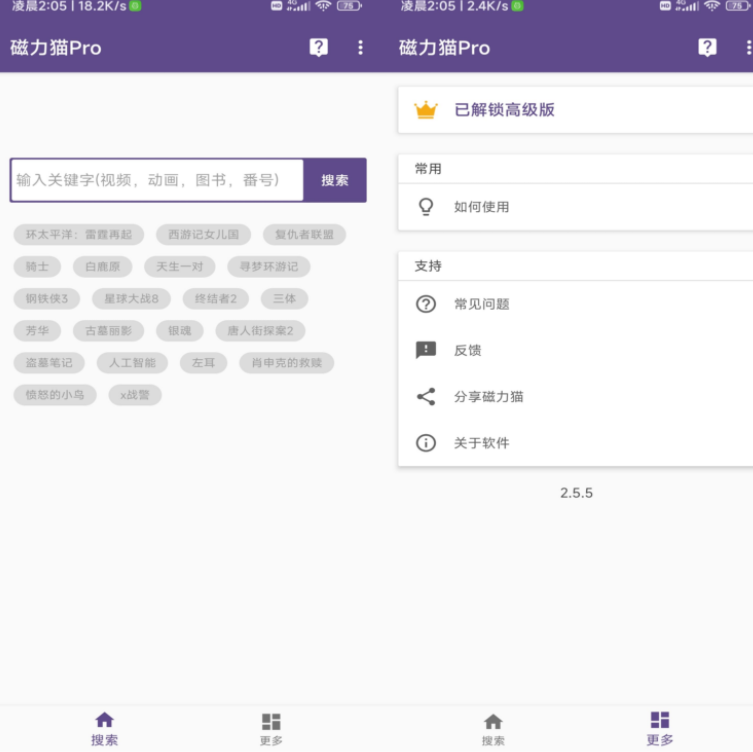The height and width of the screenshot is (752, 753).
Task: Tap the 环太平洋：雷霆再起 suggestion chip
Action: coord(79,234)
